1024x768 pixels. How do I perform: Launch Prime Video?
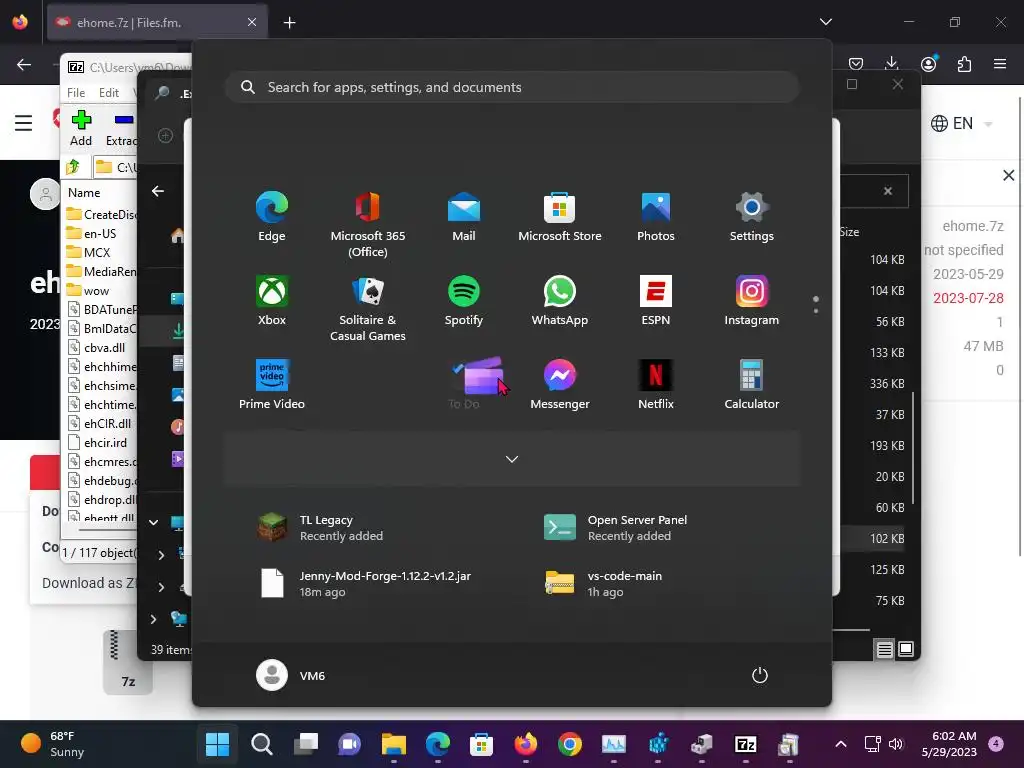point(272,385)
